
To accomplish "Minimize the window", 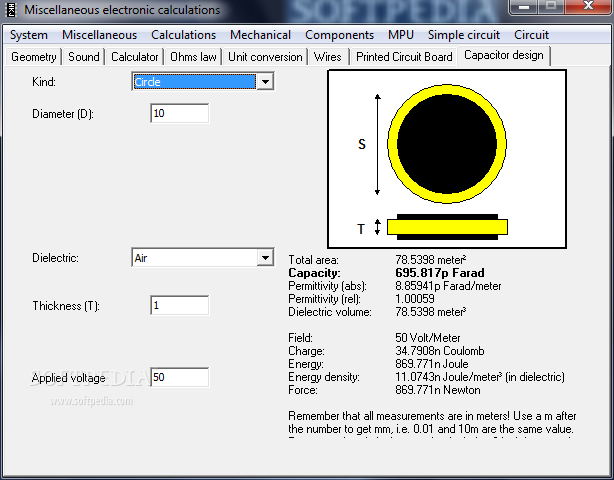I will tap(524, 7).
